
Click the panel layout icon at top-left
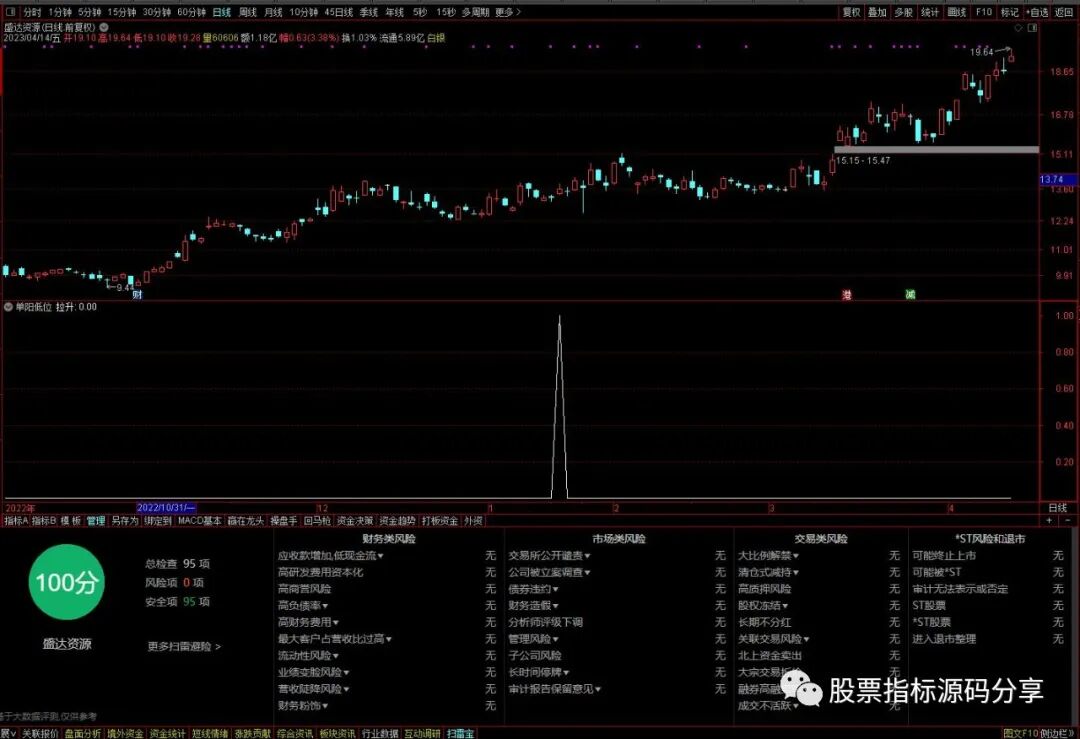pos(10,12)
